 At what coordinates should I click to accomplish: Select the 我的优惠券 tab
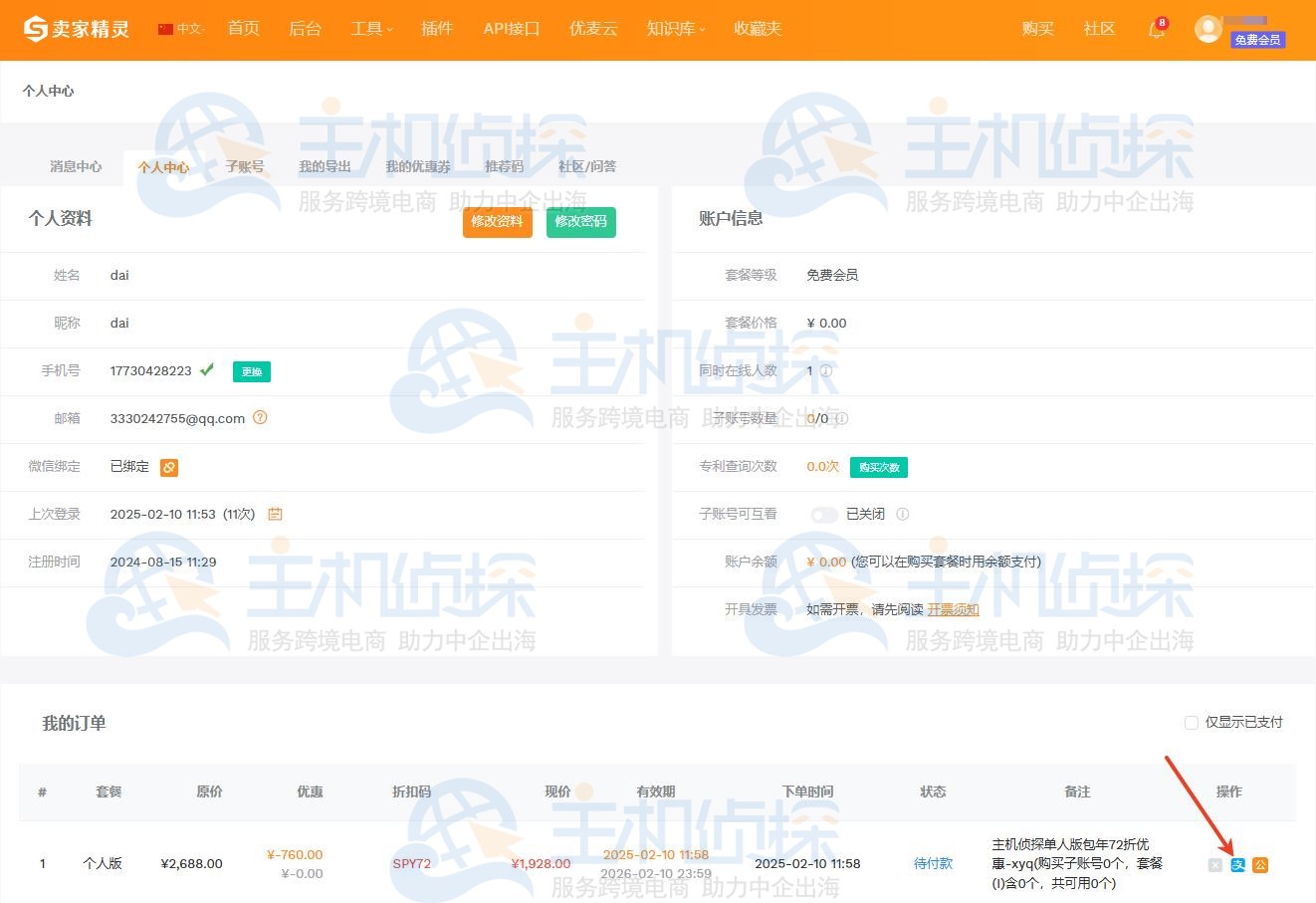pyautogui.click(x=417, y=166)
